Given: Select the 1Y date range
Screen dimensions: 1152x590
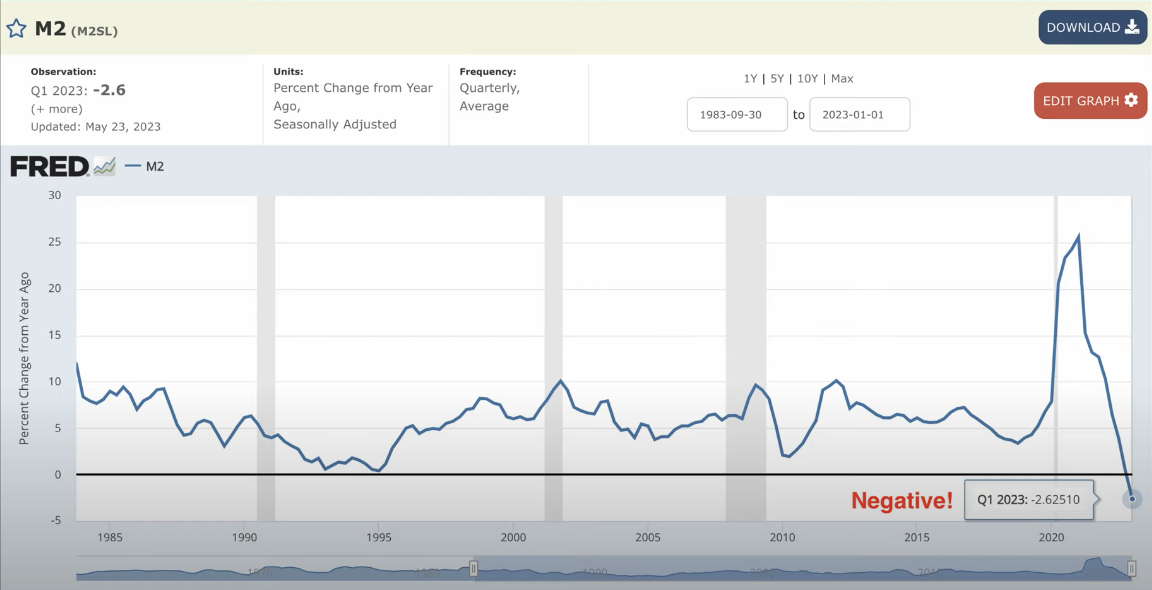Looking at the screenshot, I should [750, 79].
